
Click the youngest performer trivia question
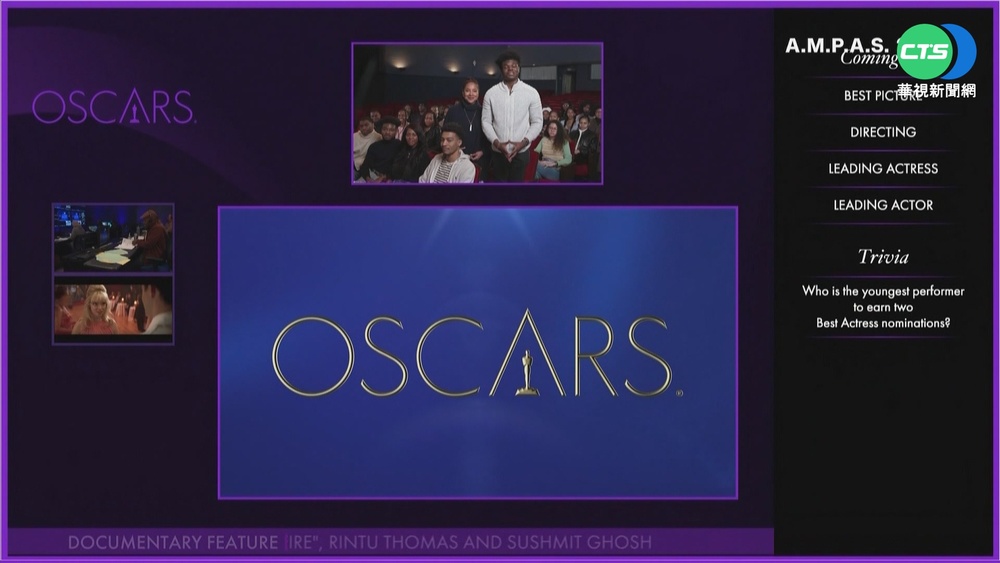coord(882,307)
